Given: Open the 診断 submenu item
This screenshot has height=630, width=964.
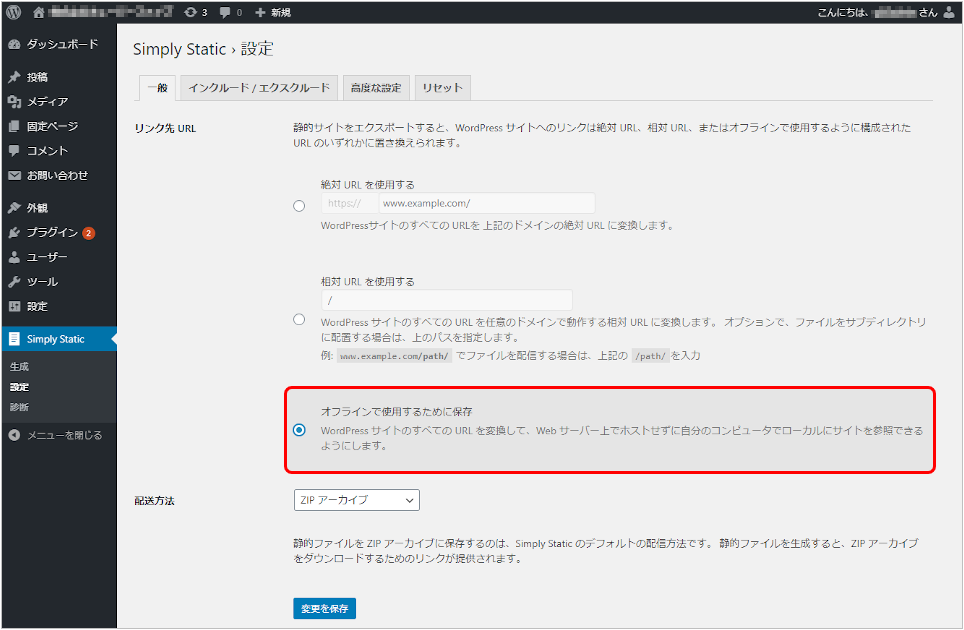Looking at the screenshot, I should 19,407.
